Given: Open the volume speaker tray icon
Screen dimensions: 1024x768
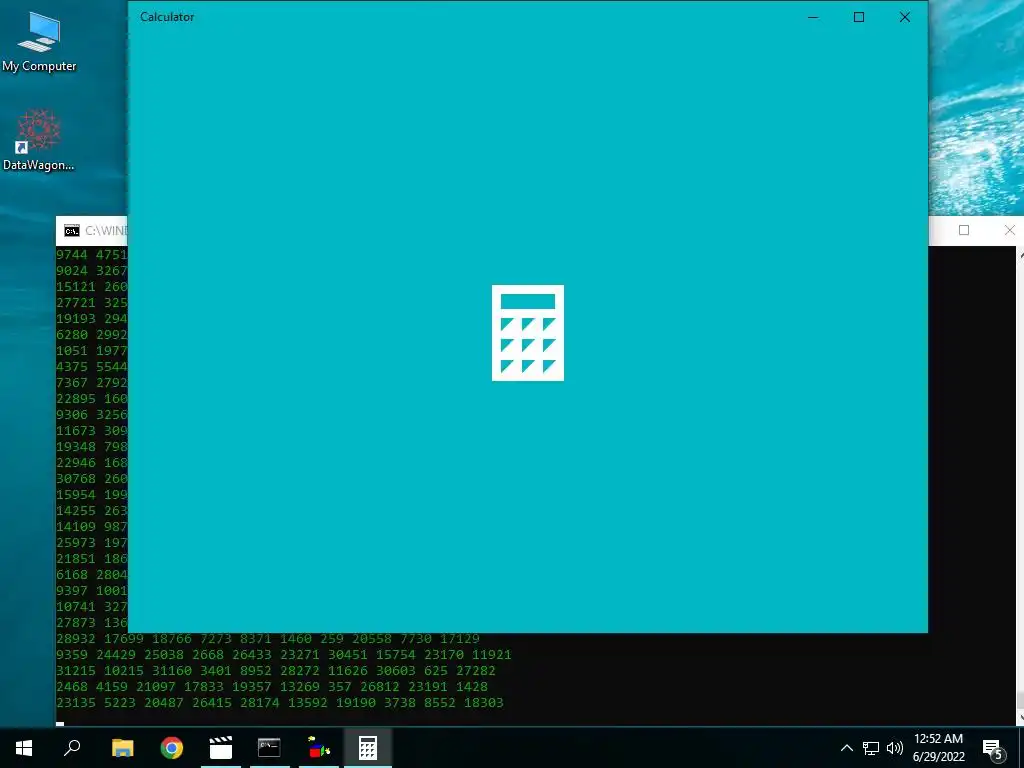Looking at the screenshot, I should (x=895, y=748).
